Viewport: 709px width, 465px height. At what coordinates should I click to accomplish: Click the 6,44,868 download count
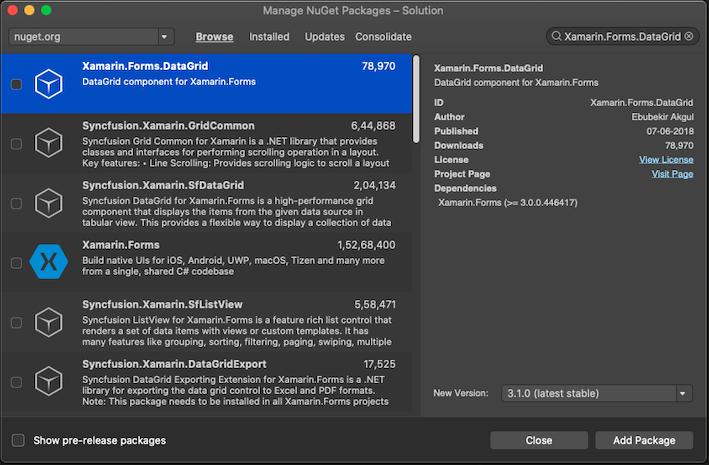pos(373,126)
